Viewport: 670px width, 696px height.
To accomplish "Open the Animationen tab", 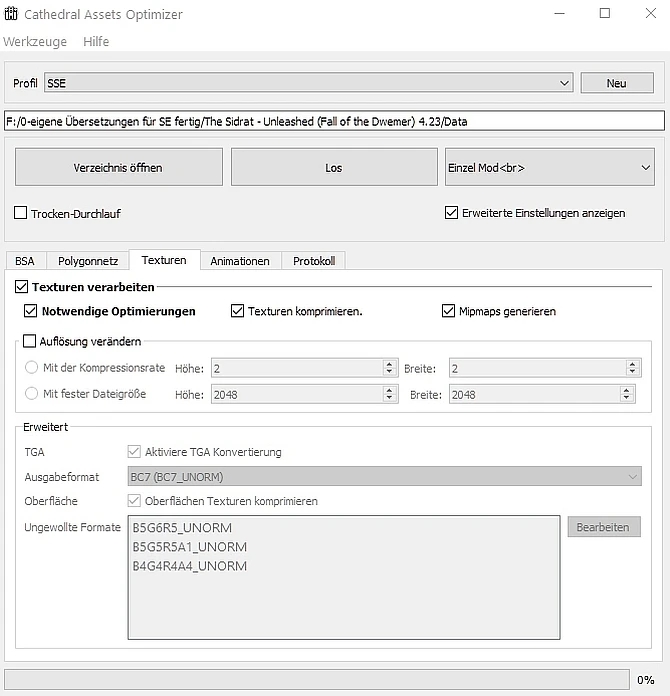I will 240,261.
